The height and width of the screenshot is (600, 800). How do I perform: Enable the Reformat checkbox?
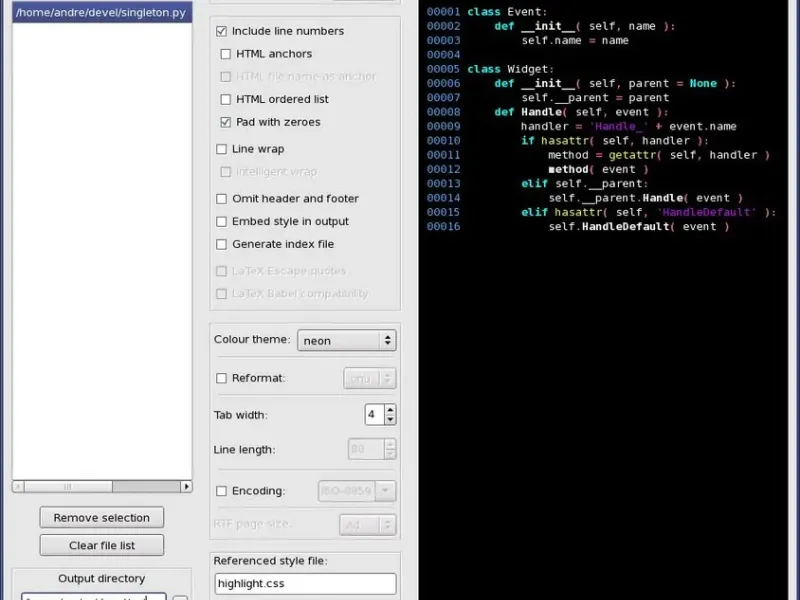[x=221, y=378]
